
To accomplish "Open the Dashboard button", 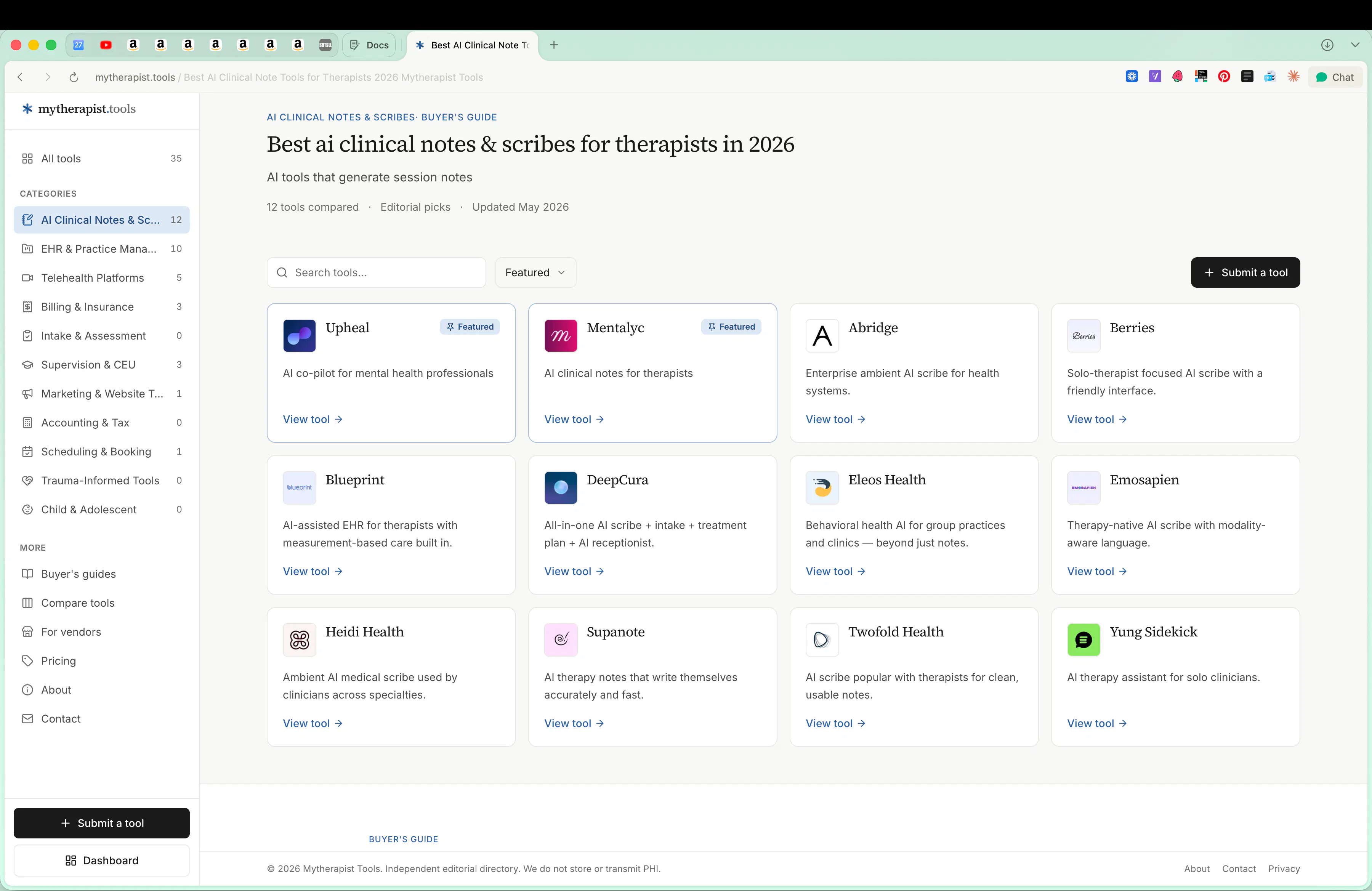I will (101, 861).
